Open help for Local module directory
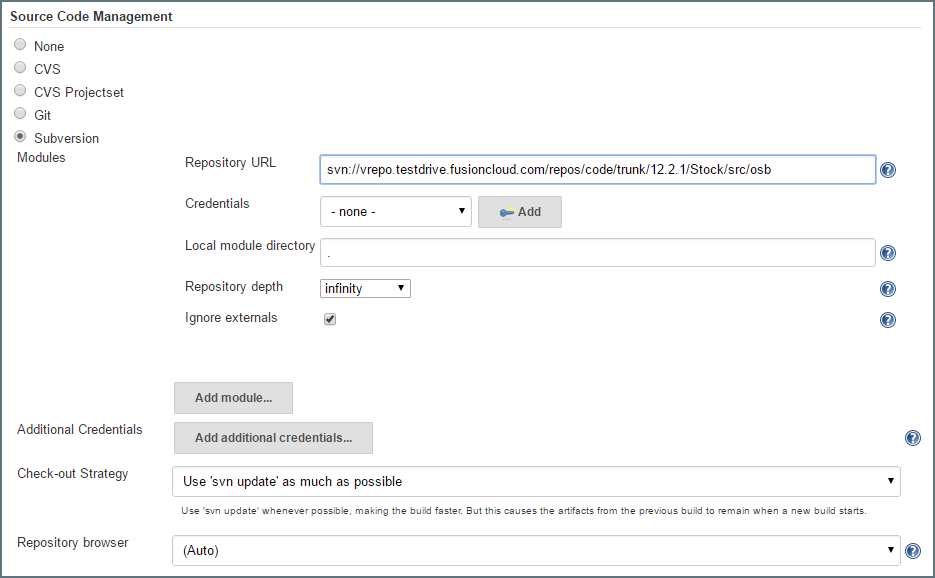 (887, 254)
